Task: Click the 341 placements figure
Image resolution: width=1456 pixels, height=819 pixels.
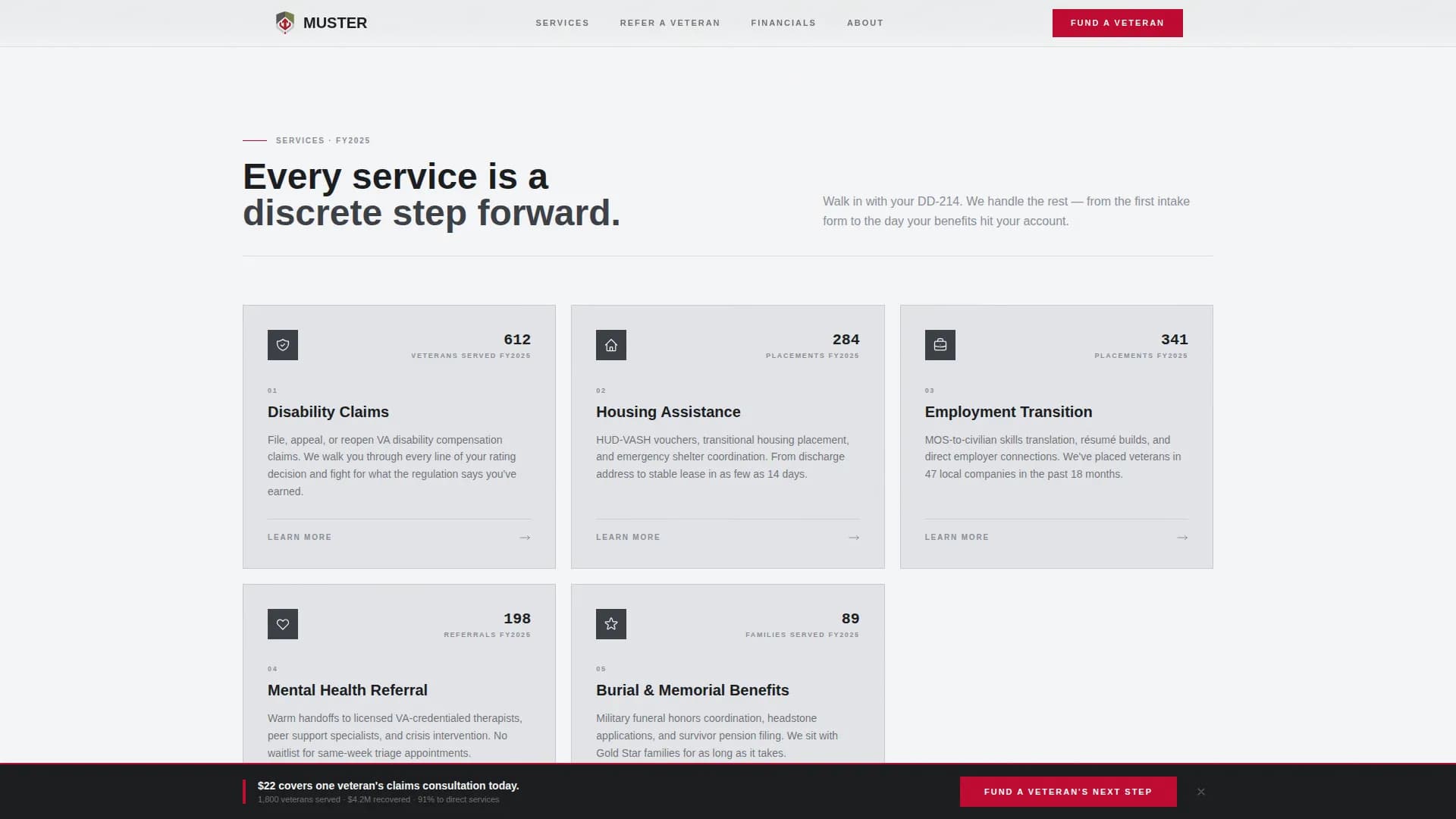Action: click(x=1174, y=339)
